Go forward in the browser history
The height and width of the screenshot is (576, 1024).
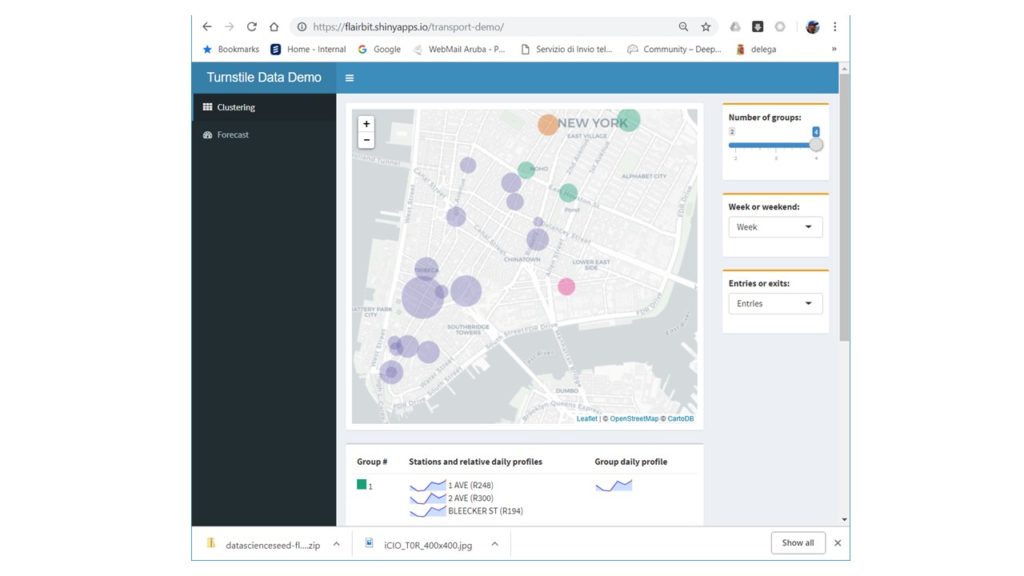pos(229,27)
